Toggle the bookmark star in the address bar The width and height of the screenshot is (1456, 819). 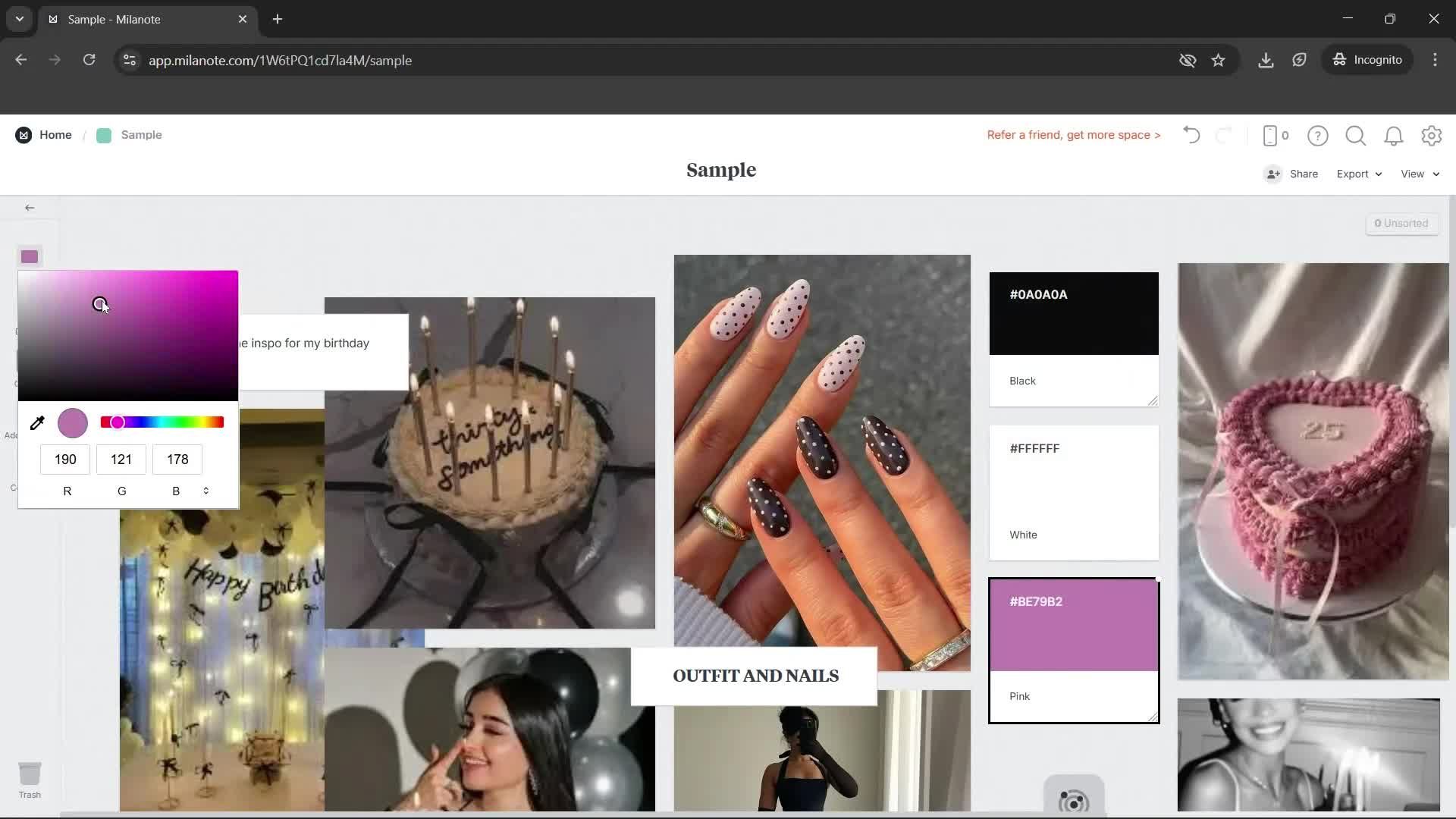1219,60
